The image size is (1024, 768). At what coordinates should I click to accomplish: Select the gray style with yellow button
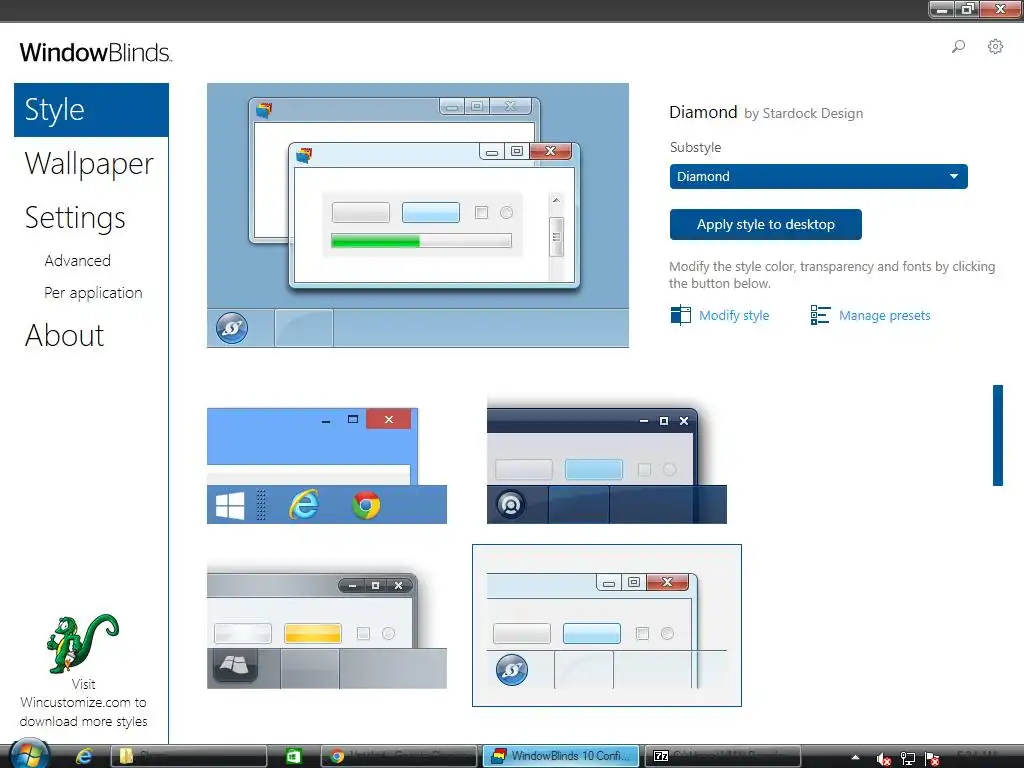tap(327, 624)
